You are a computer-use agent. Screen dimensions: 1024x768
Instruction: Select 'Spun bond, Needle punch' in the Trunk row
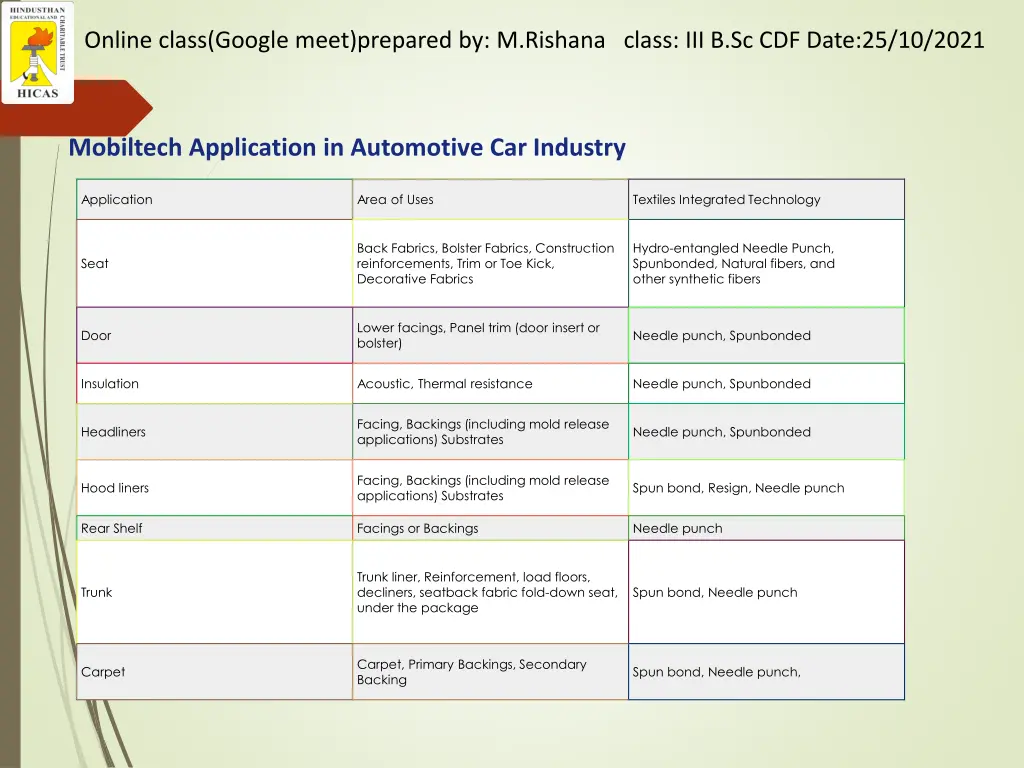click(x=766, y=592)
